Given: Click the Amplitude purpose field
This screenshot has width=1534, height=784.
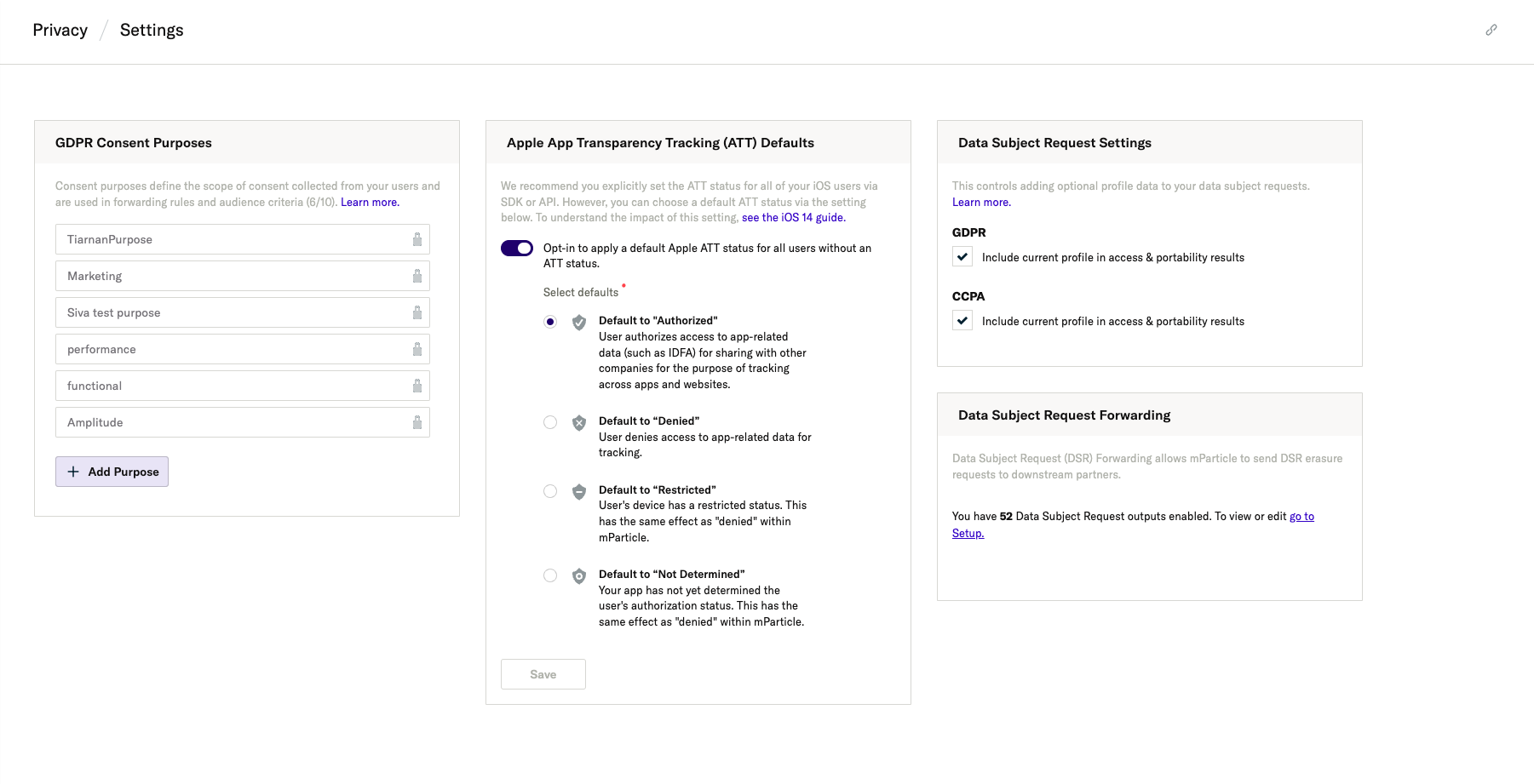Looking at the screenshot, I should [x=243, y=422].
